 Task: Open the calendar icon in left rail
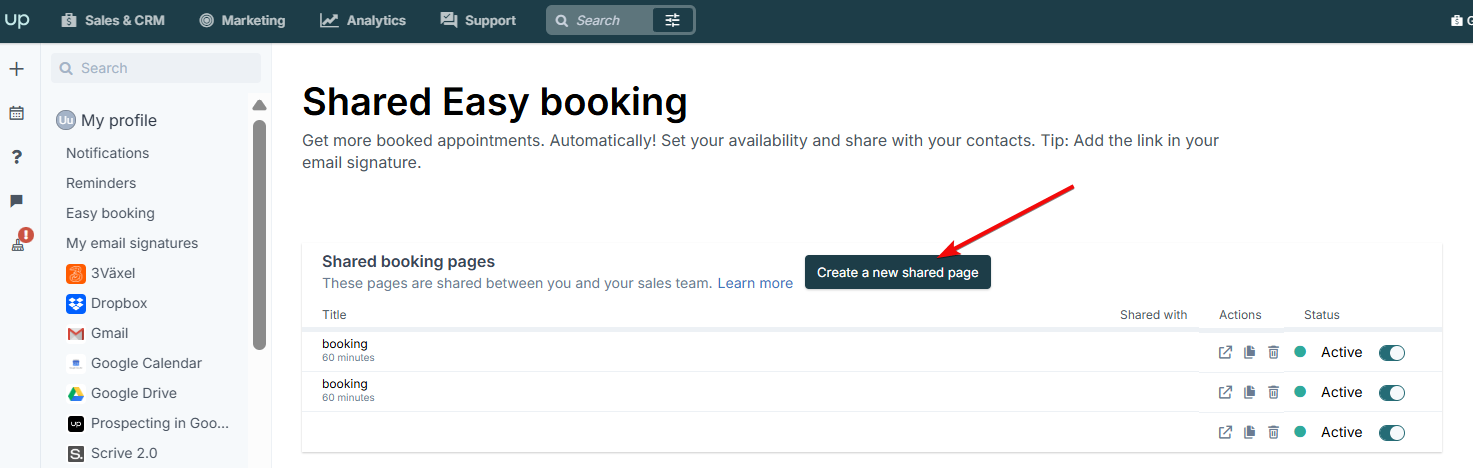point(16,113)
